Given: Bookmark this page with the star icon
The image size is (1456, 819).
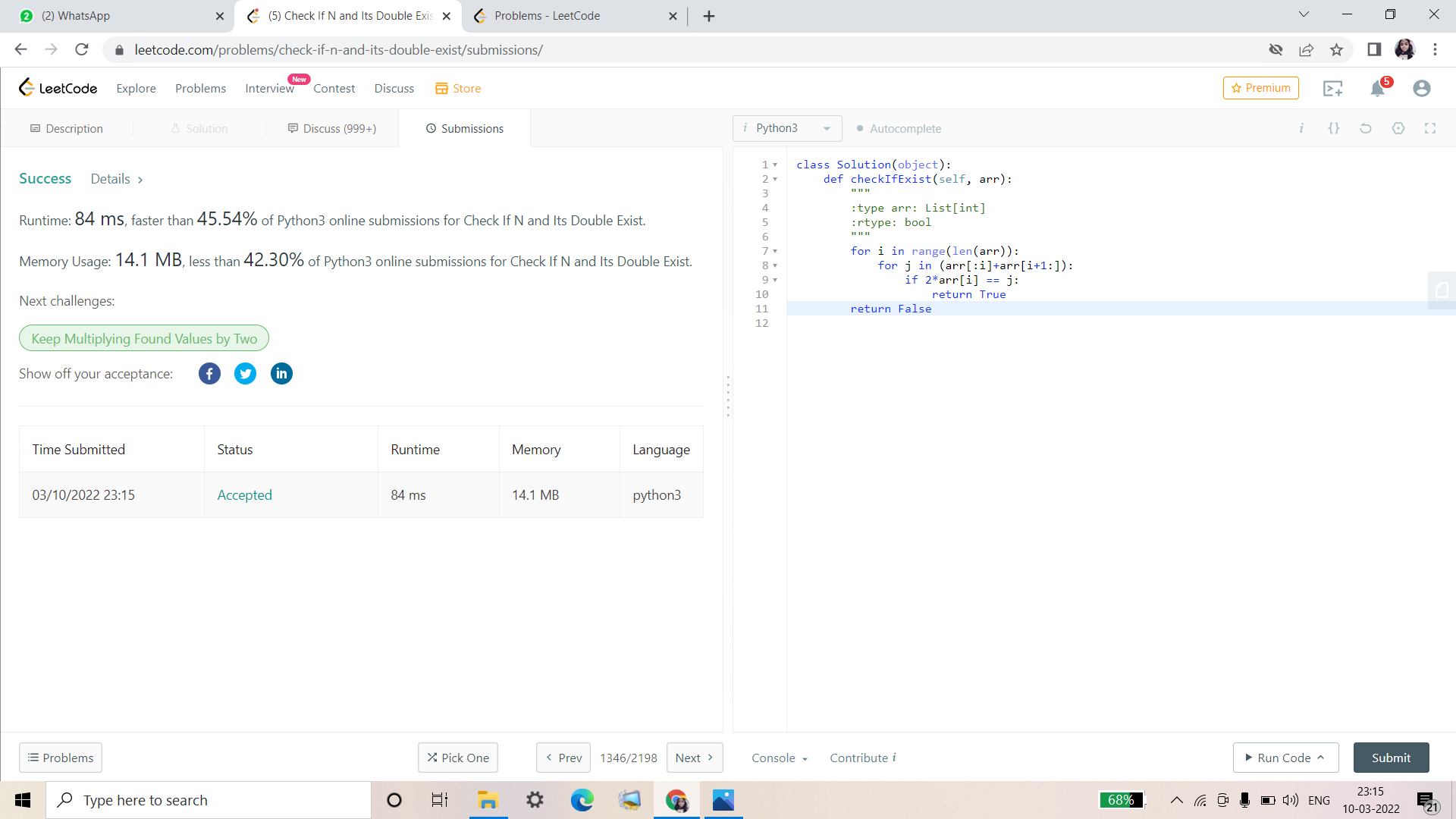Looking at the screenshot, I should click(x=1336, y=50).
